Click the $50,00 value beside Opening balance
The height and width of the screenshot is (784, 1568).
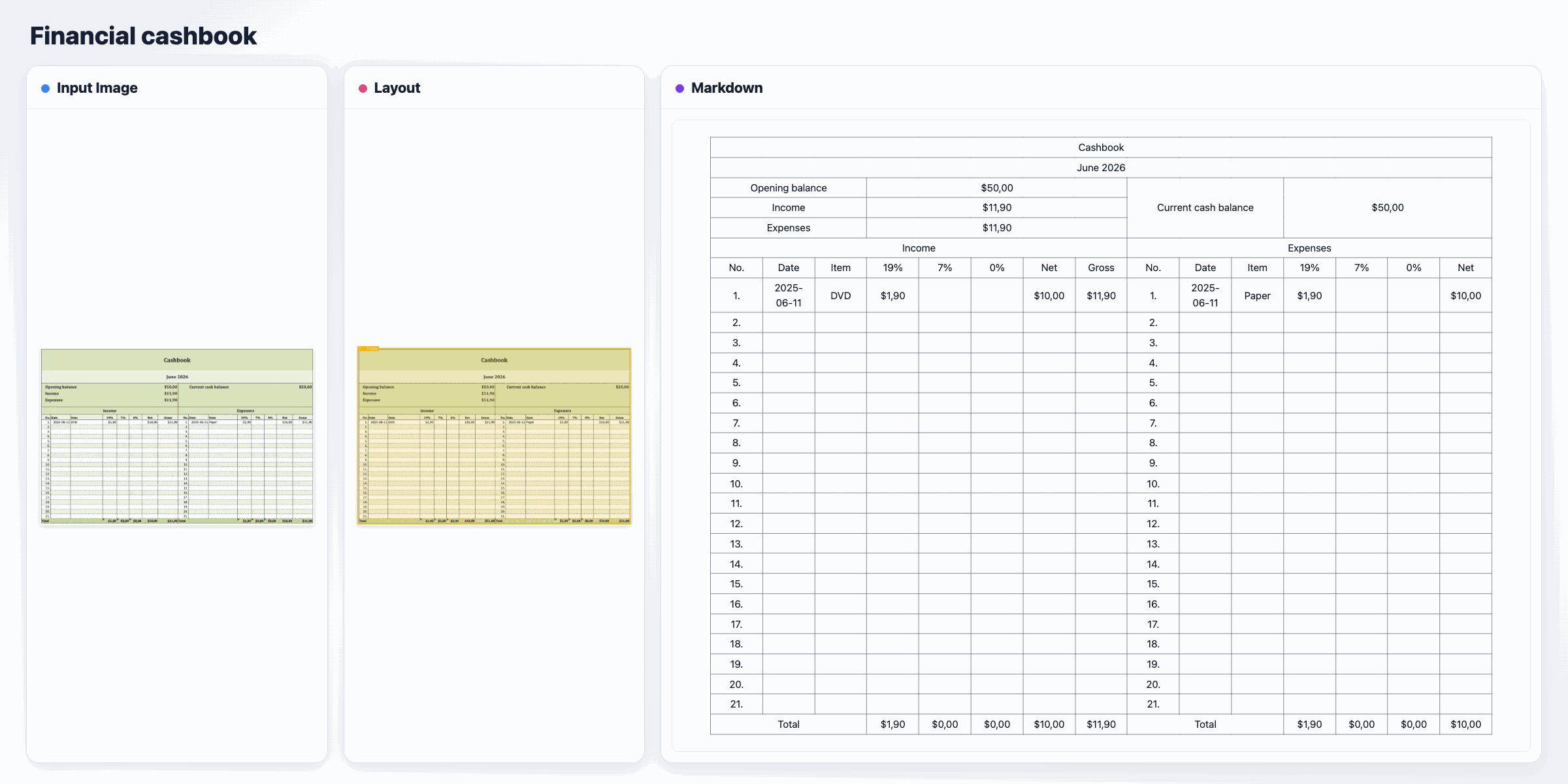[x=997, y=188]
